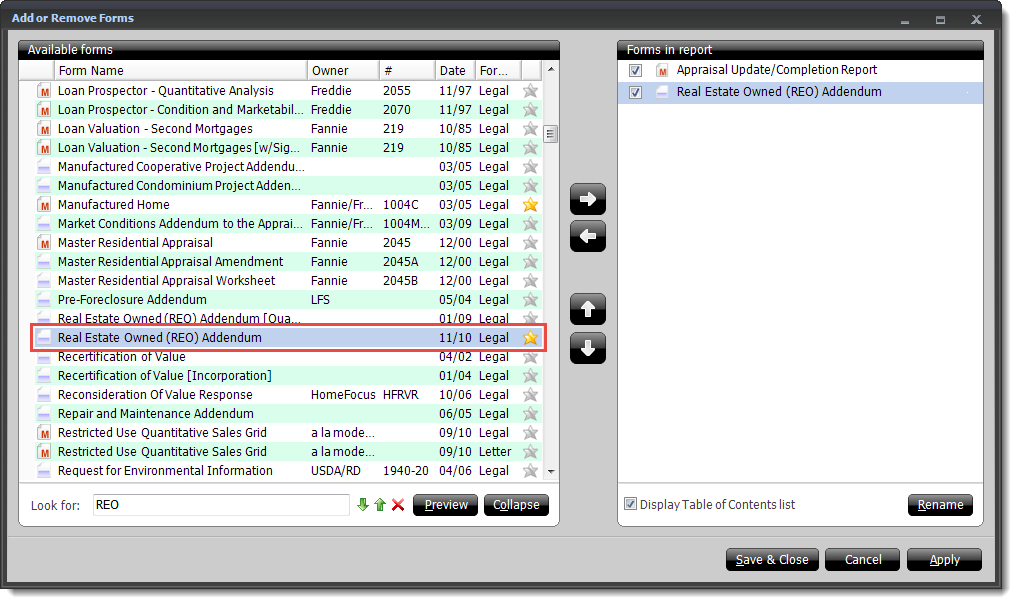Select Real Estate Owned (REO) Addendum [Qua... row
Viewport: 1017px width, 604px height.
pyautogui.click(x=288, y=318)
